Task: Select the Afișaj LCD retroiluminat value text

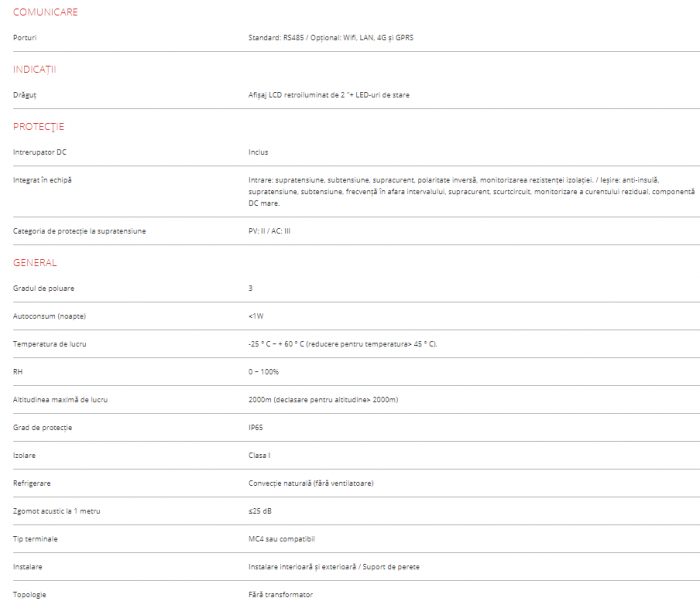Action: click(329, 95)
